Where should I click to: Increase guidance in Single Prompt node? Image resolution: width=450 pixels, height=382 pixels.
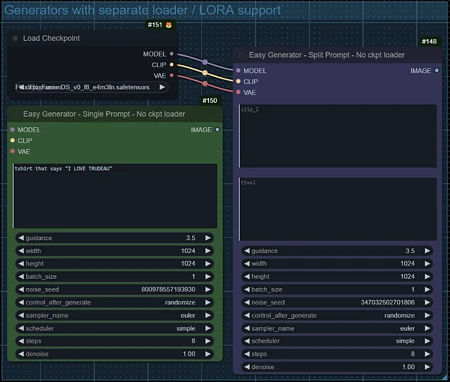(x=208, y=238)
